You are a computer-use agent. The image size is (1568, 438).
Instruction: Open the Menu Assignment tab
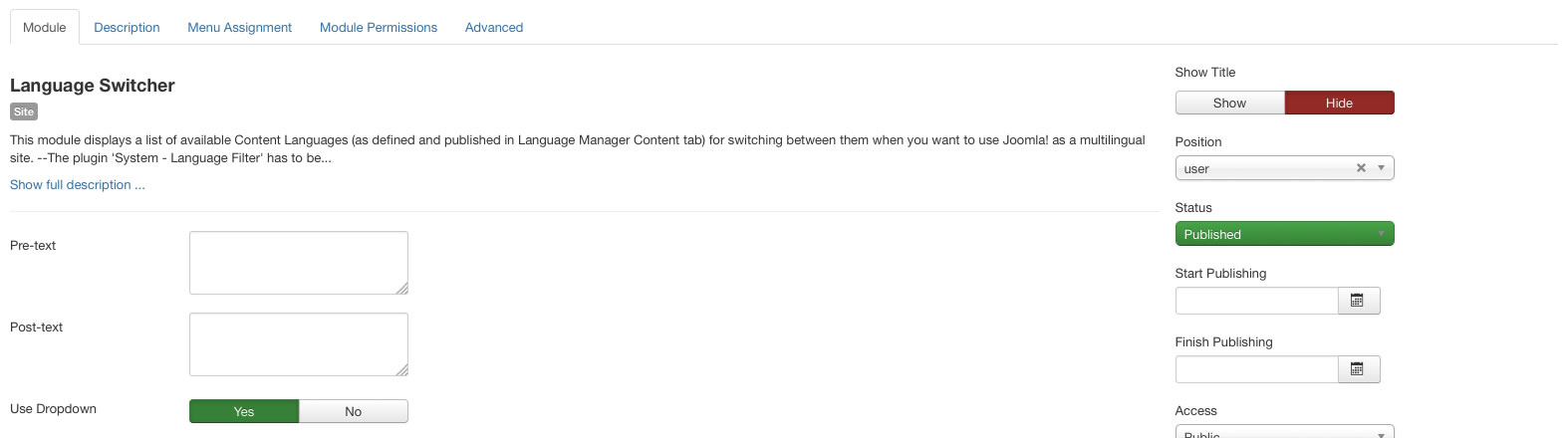(x=239, y=27)
